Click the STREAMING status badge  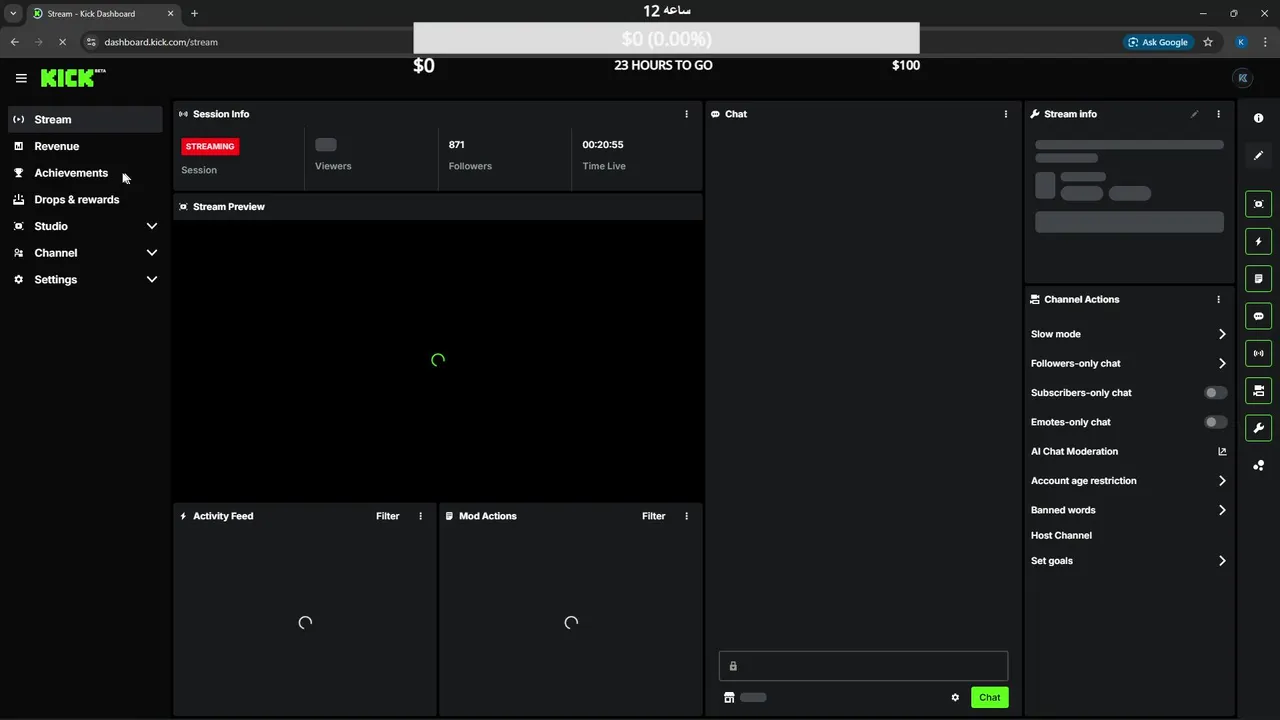(x=210, y=146)
